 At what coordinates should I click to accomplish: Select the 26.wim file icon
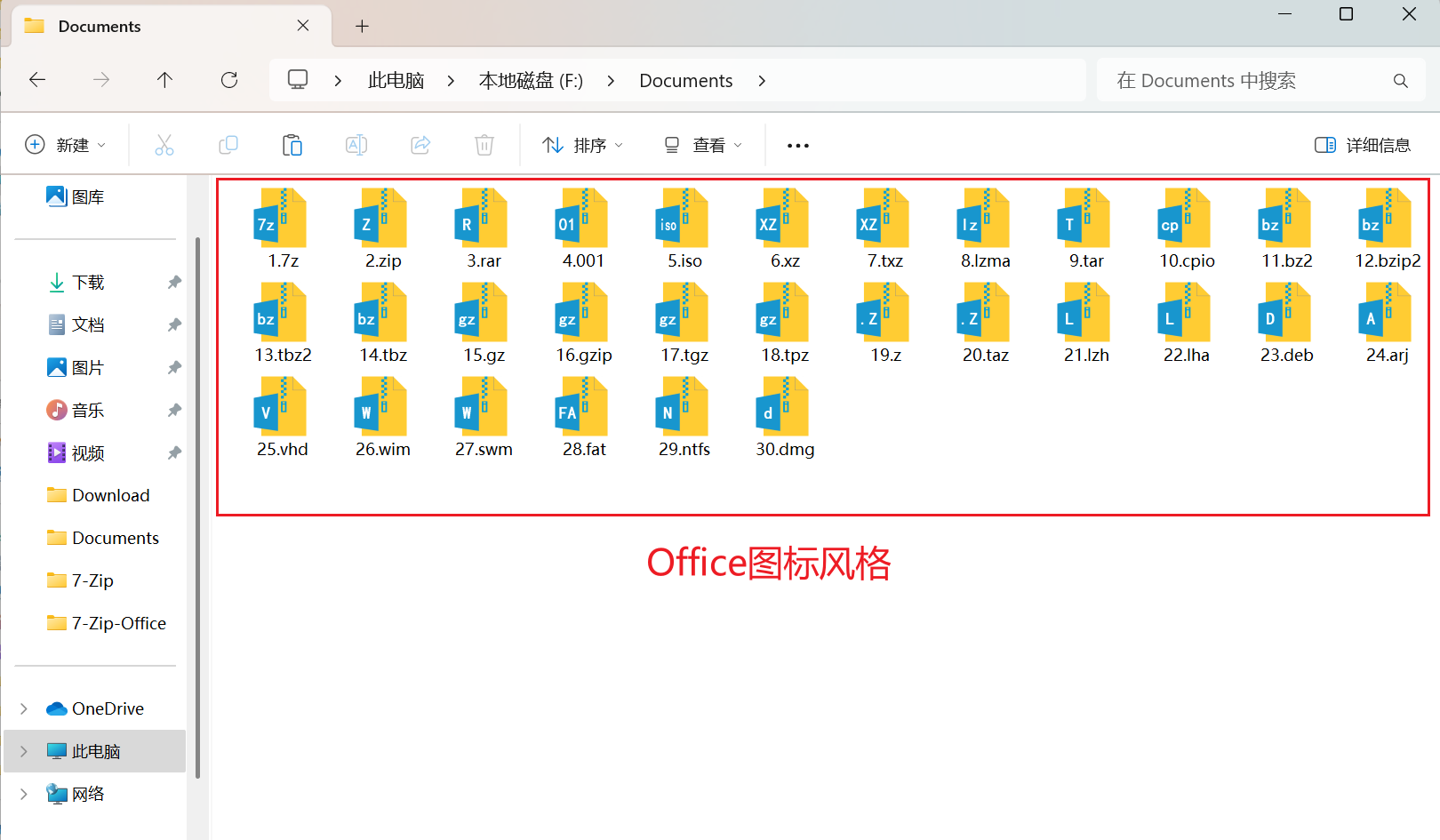[380, 406]
